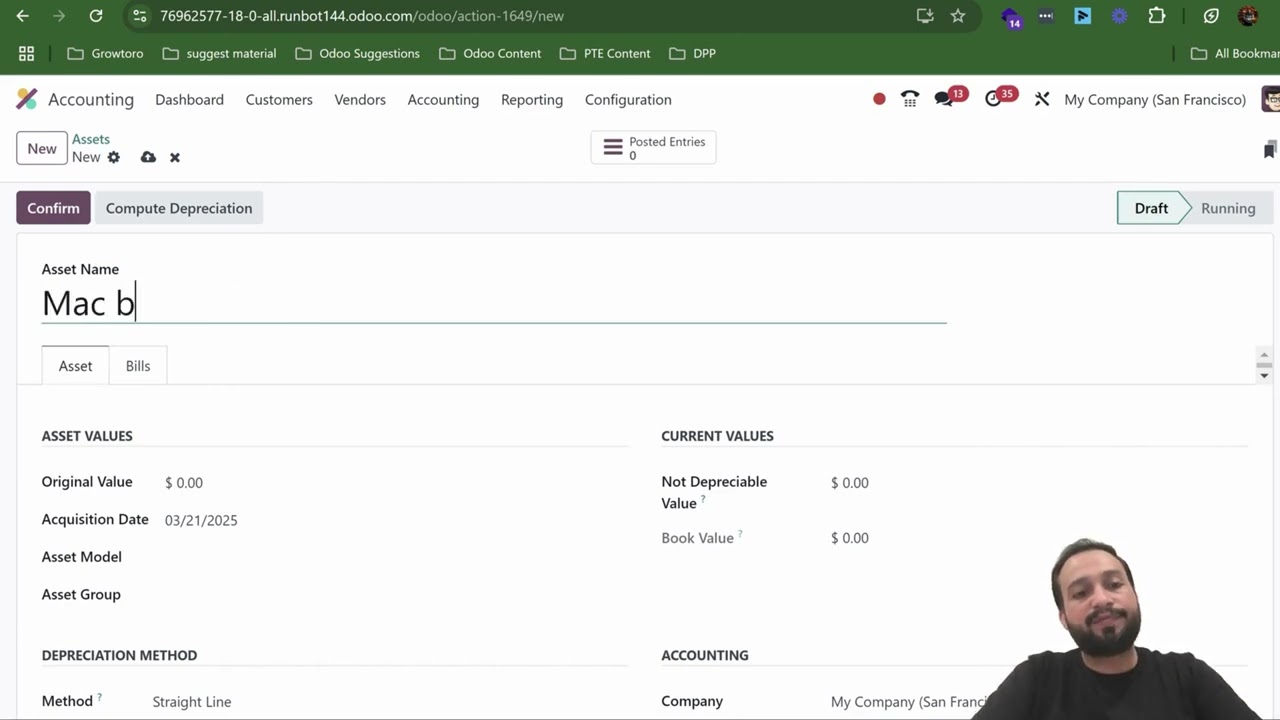Click the install app icon in address bar
The height and width of the screenshot is (720, 1280).
tap(925, 16)
